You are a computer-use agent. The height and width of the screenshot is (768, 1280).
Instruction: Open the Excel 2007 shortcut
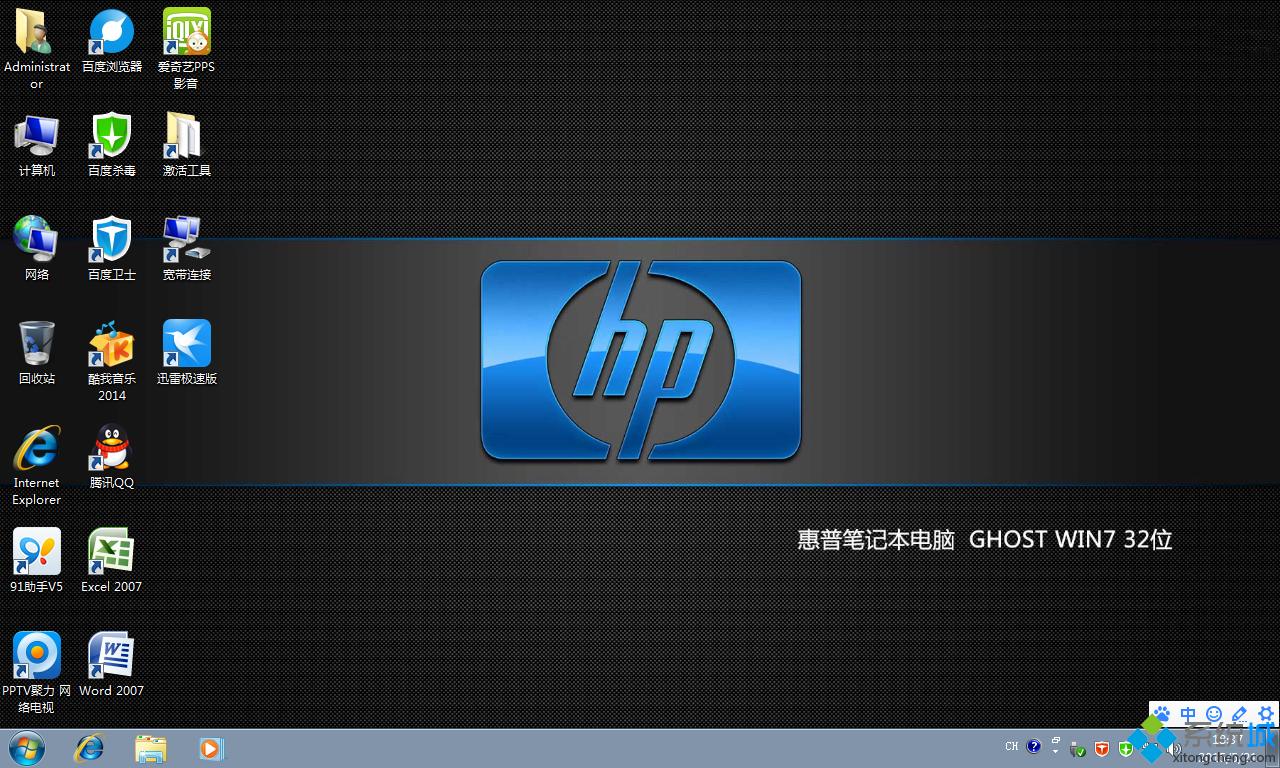[112, 552]
